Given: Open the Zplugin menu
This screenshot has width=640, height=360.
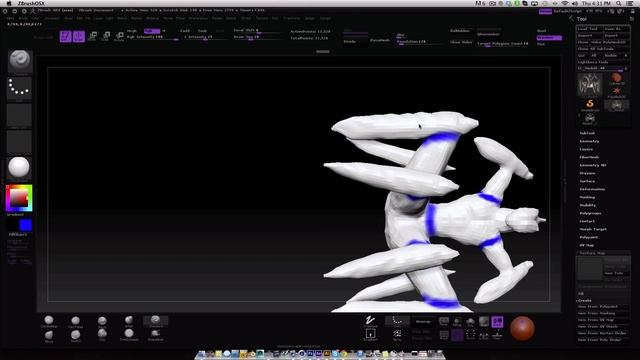Looking at the screenshot, I should [x=310, y=18].
